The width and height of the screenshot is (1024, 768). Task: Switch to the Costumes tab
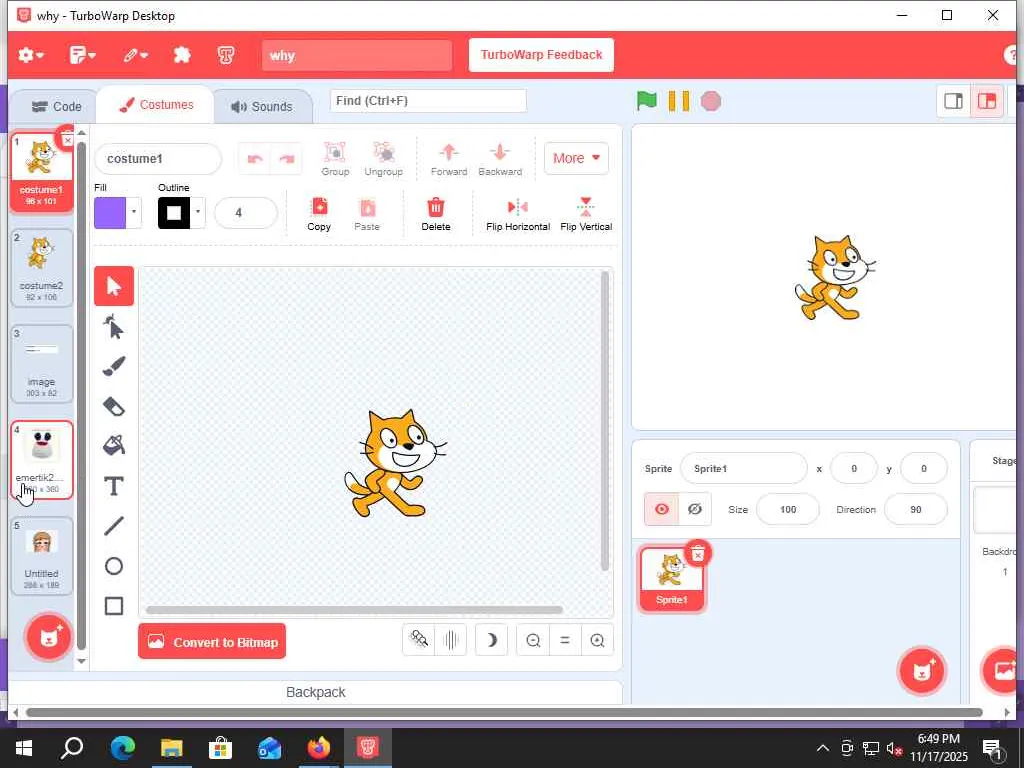(x=155, y=105)
